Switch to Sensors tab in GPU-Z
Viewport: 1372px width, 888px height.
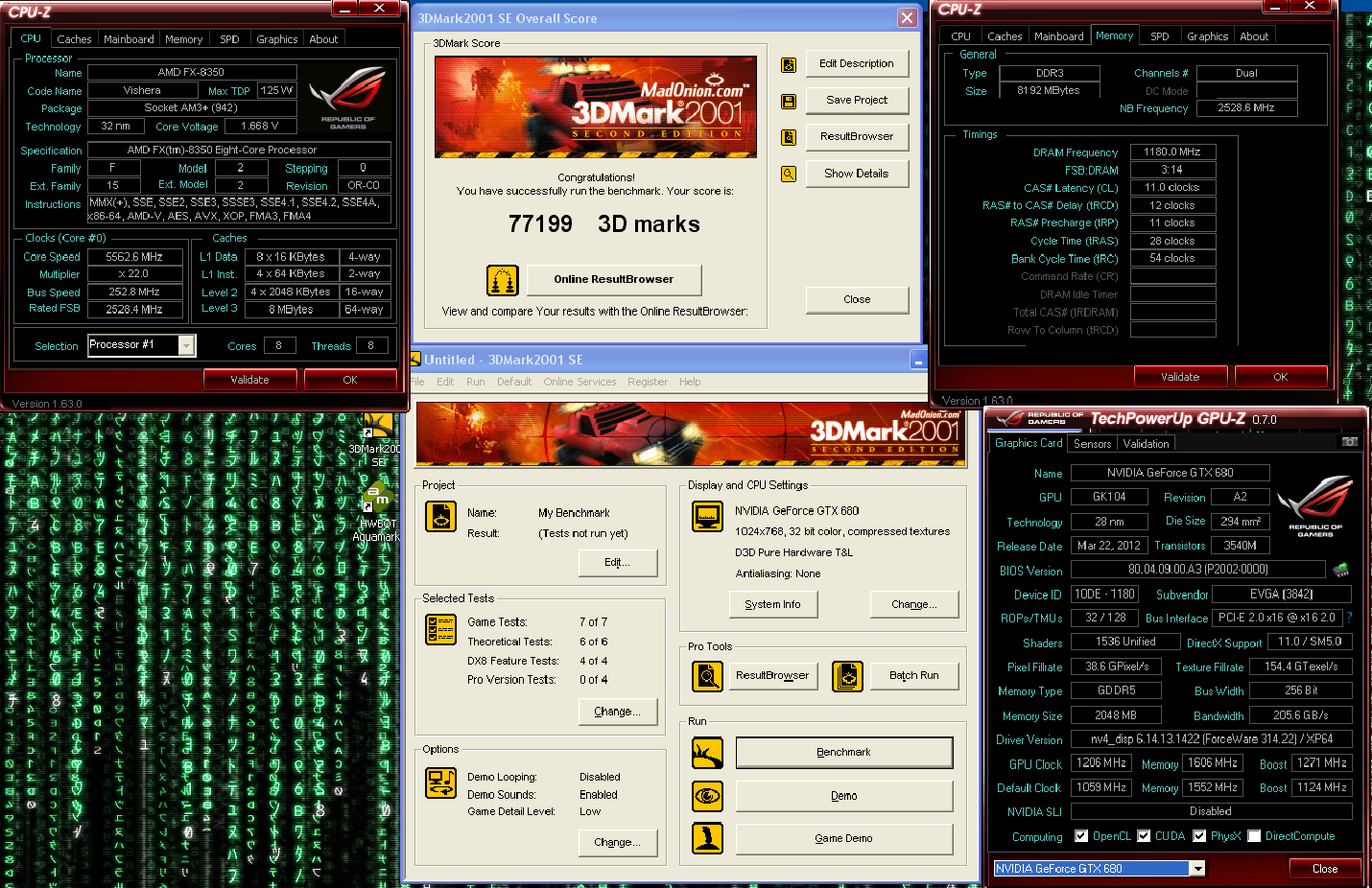click(x=1092, y=444)
